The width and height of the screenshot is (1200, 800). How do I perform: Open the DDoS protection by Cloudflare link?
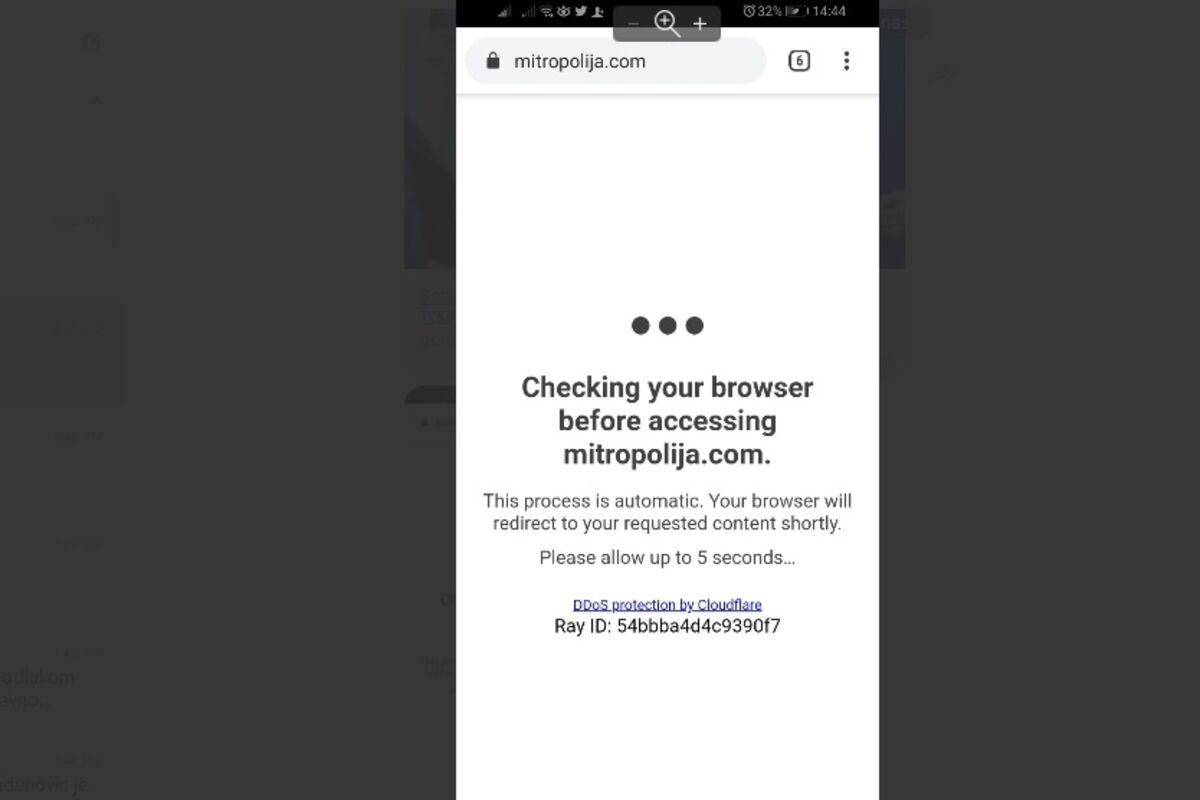pyautogui.click(x=667, y=605)
